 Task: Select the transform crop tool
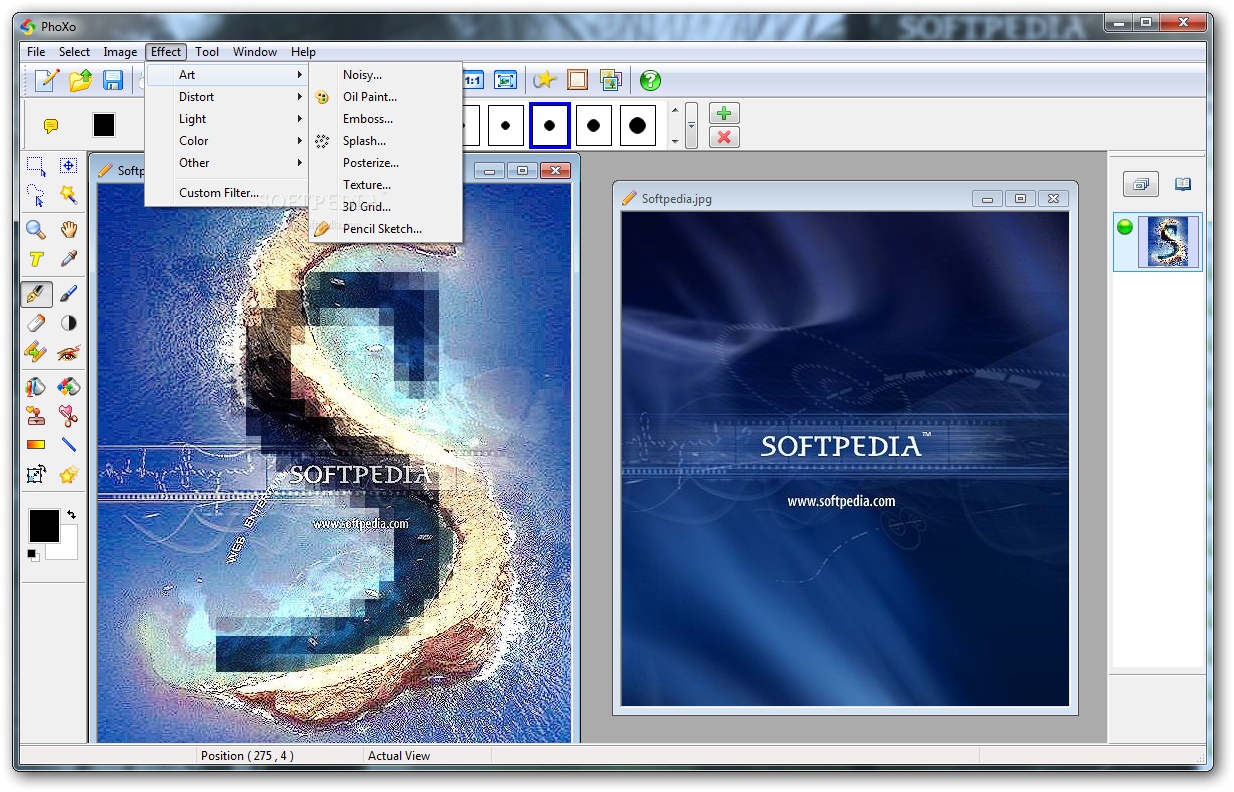click(36, 475)
